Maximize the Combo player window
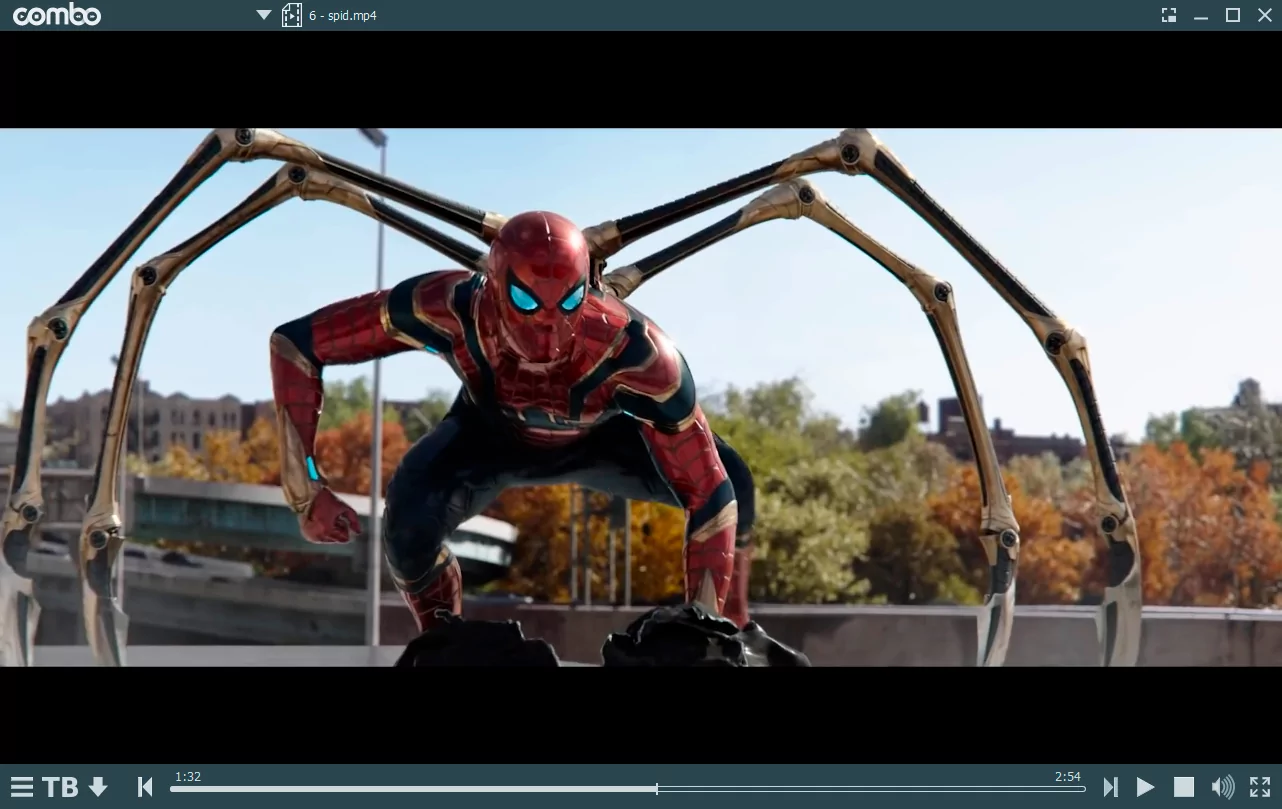This screenshot has height=809, width=1282. (x=1233, y=15)
